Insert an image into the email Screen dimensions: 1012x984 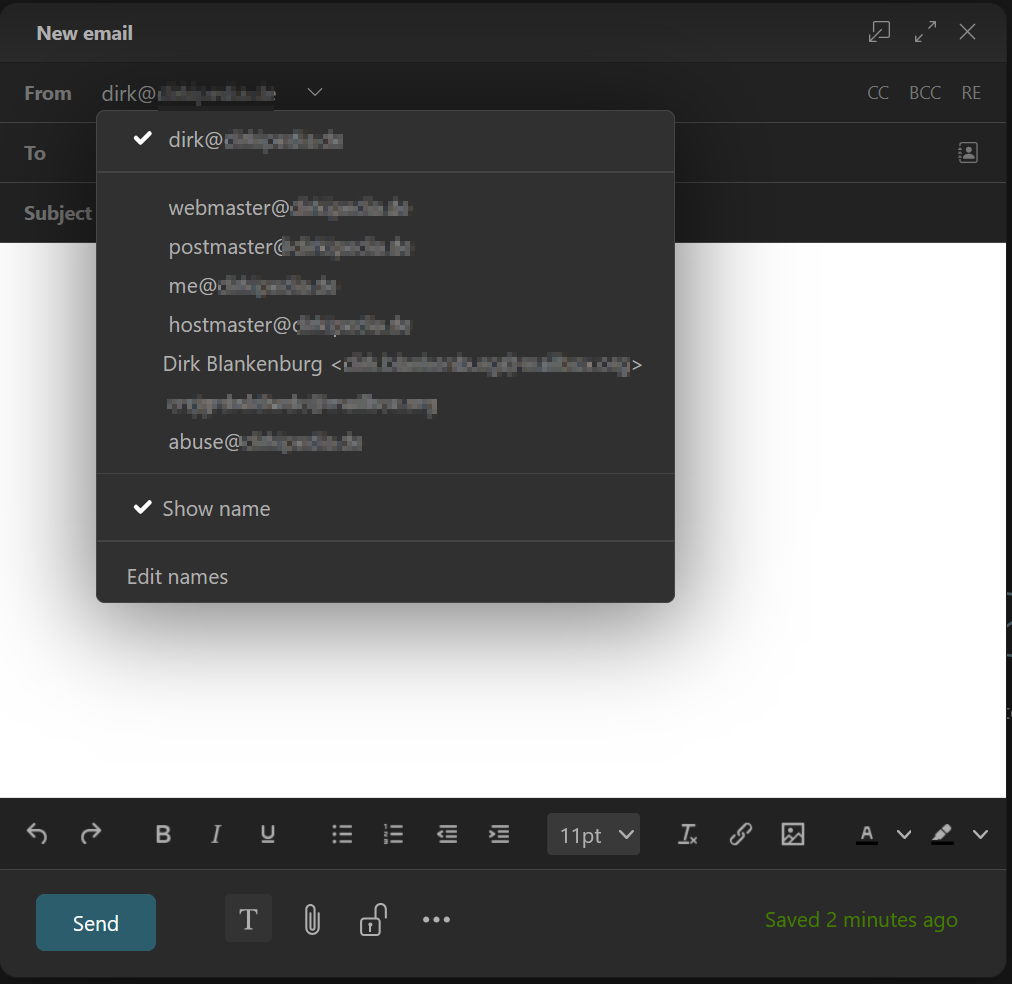point(793,834)
